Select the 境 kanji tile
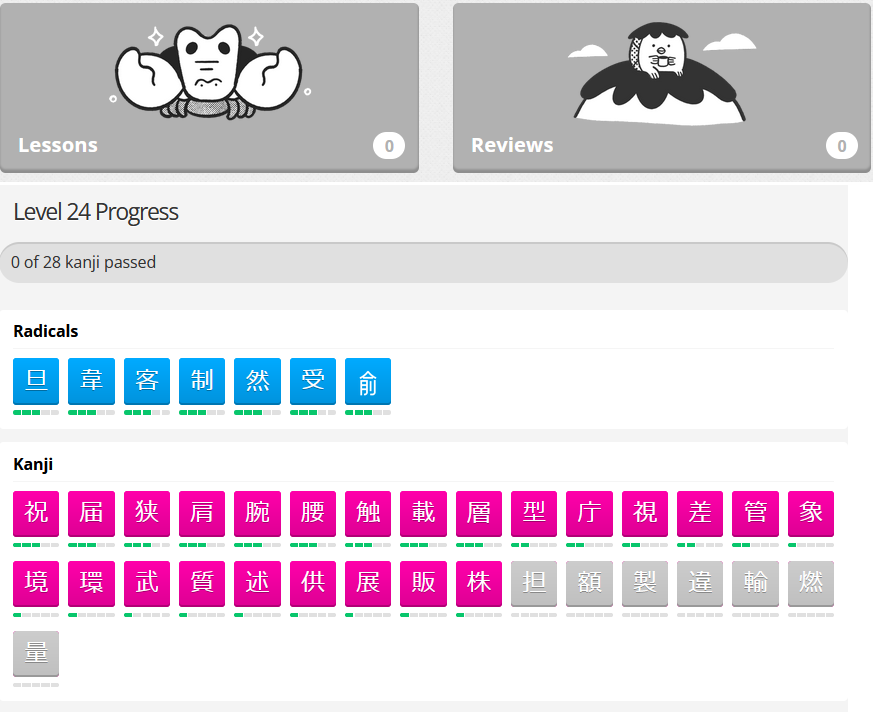Screen dimensions: 873x713 tap(36, 584)
